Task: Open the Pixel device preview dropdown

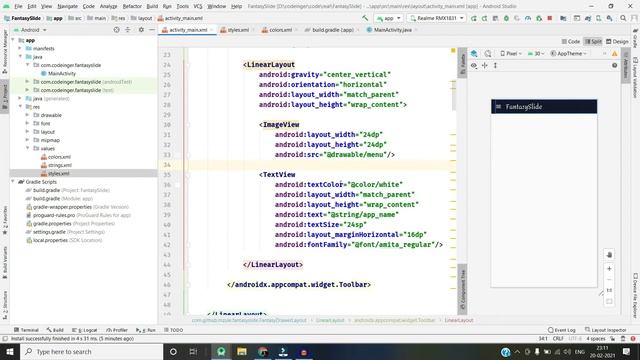Action: (511, 53)
